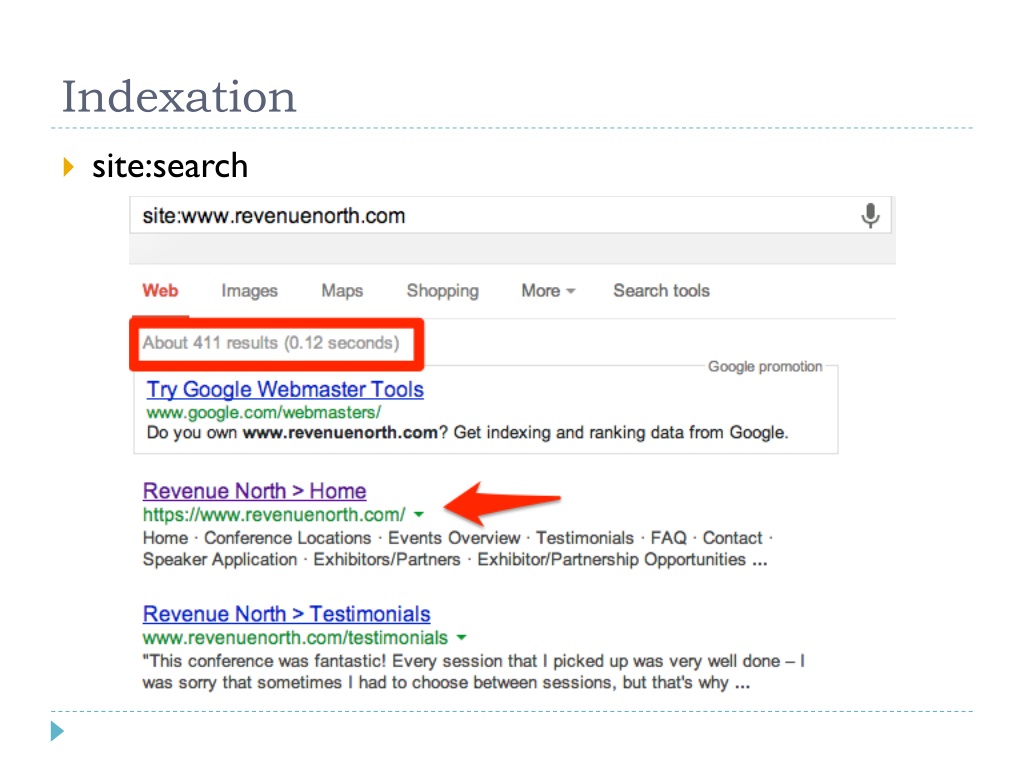Select the Web search tab

(160, 291)
